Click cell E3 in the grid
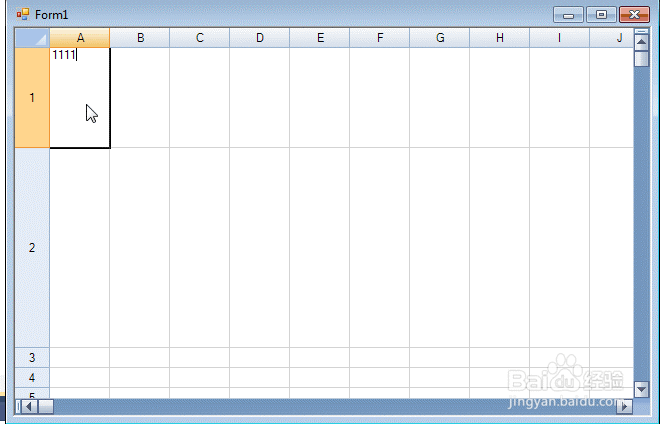Screen dimensions: 662x424 (320, 358)
